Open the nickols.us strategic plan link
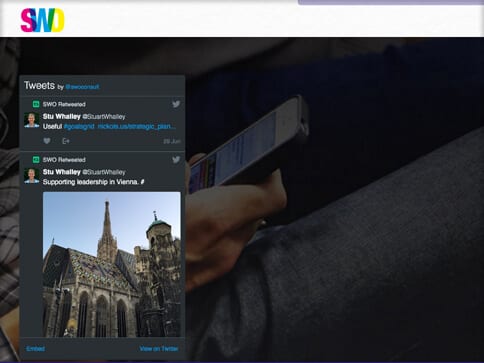 point(137,127)
